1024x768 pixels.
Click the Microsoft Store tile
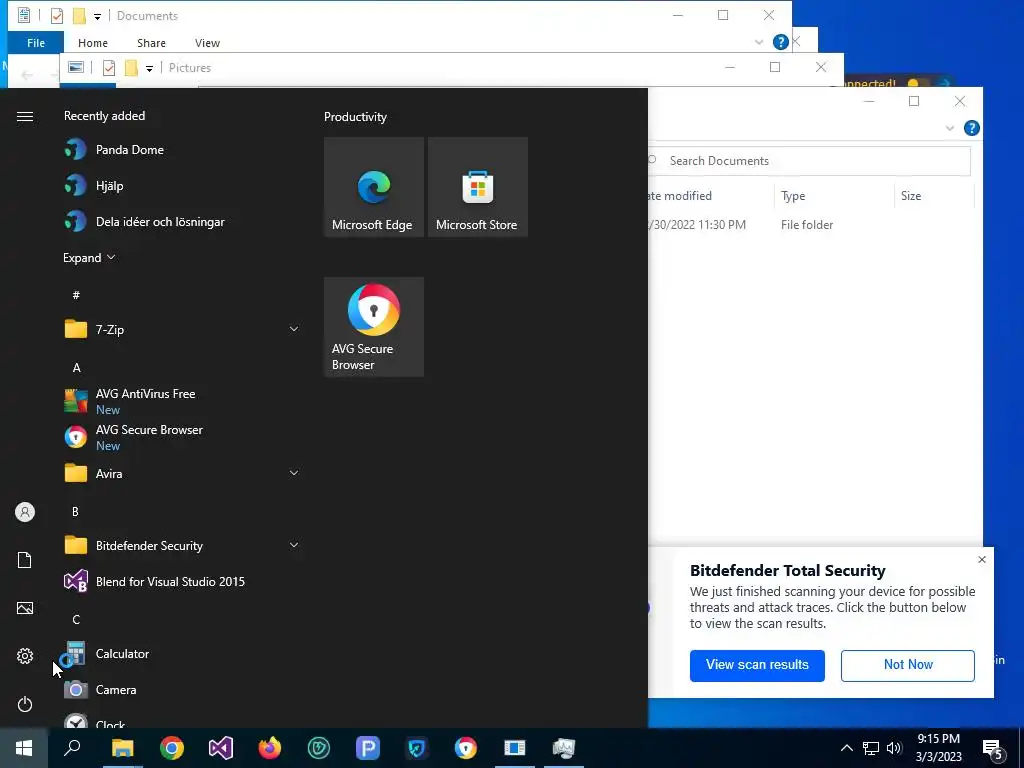click(477, 187)
